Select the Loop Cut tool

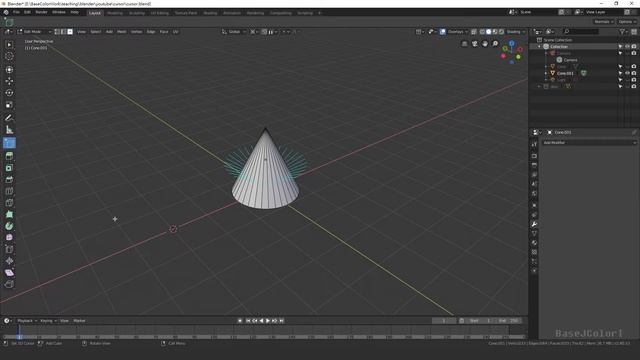click(9, 191)
